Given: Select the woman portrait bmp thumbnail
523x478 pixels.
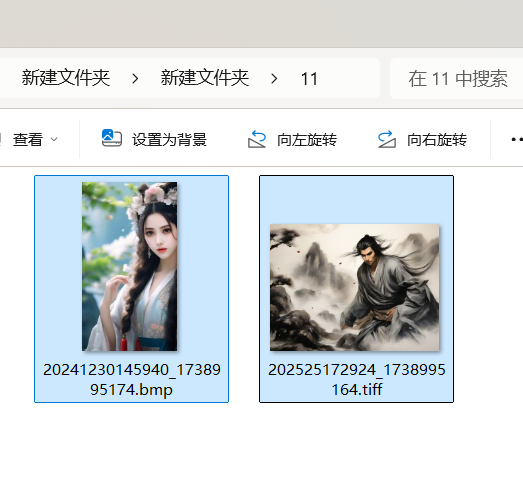Looking at the screenshot, I should tap(129, 266).
